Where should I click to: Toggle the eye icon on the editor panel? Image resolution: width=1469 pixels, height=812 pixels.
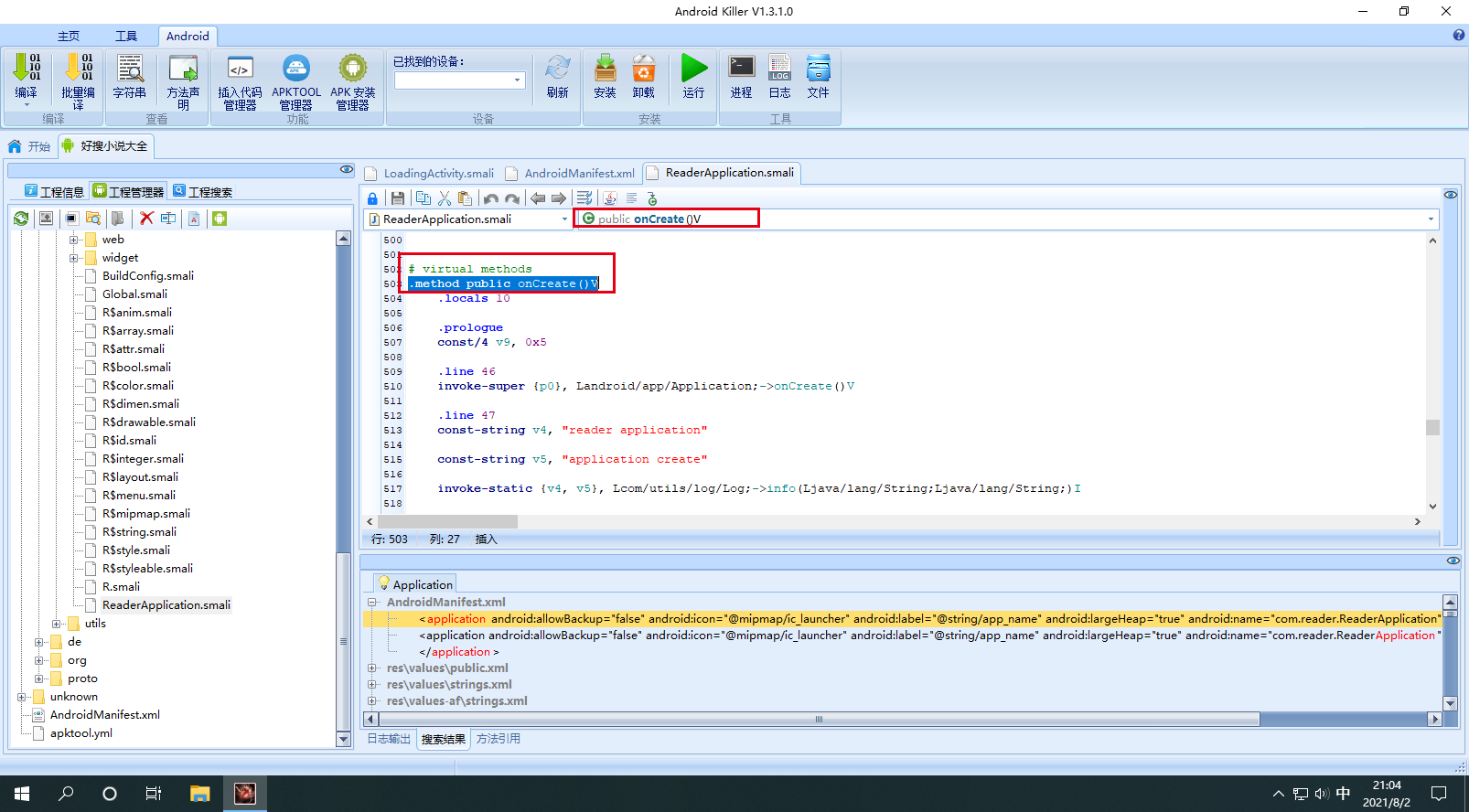coord(1451,195)
